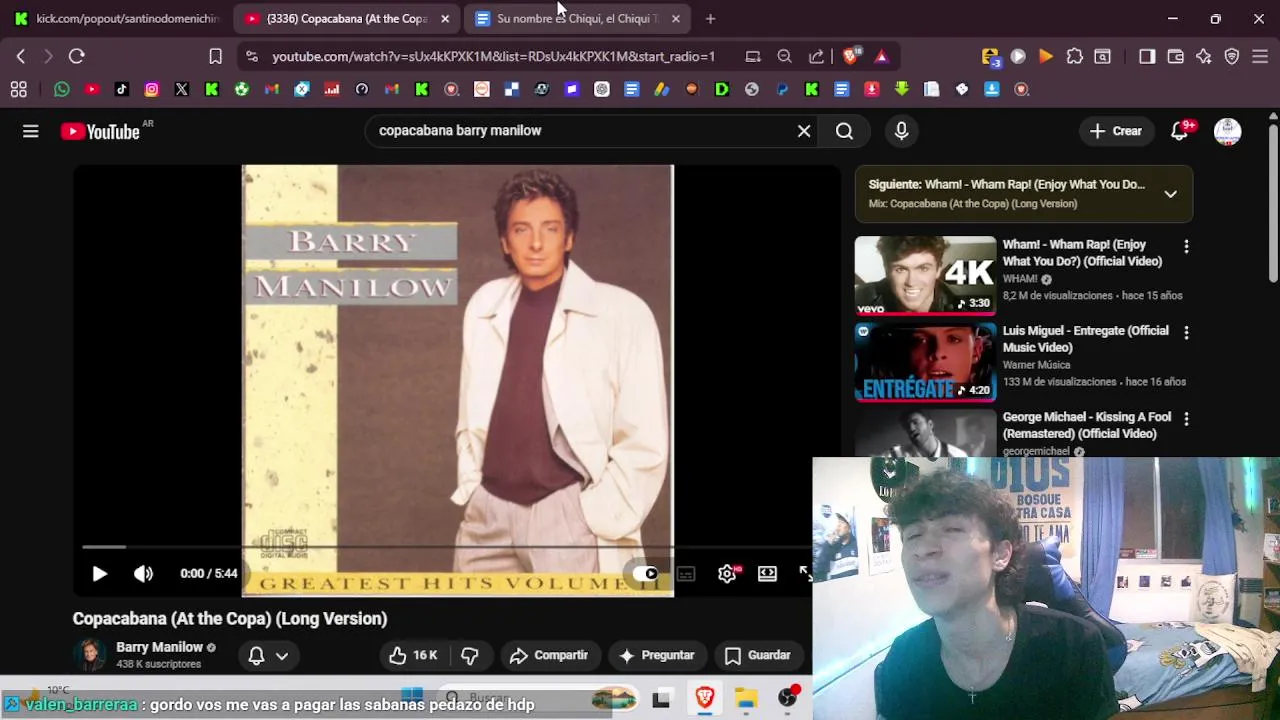Click share page icon in address bar
The image size is (1280, 720).
click(x=816, y=57)
